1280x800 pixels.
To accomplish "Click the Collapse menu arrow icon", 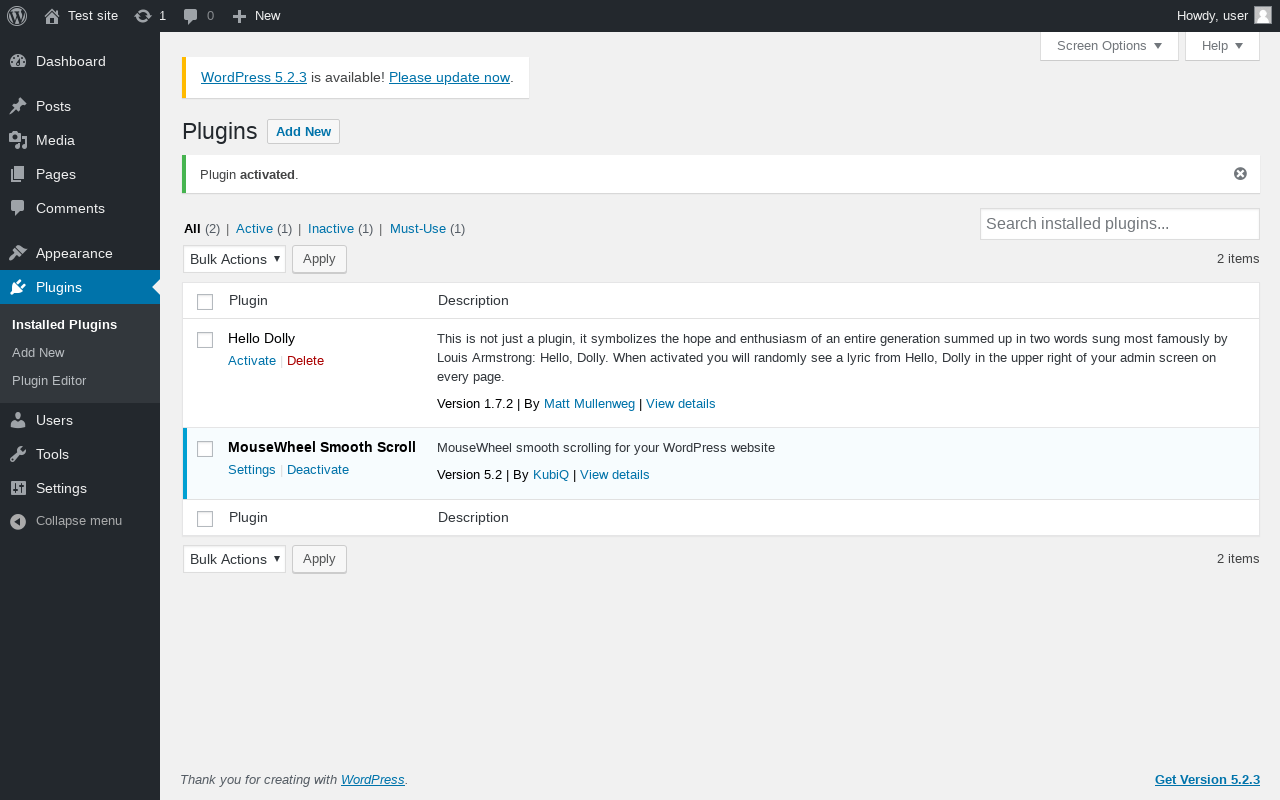I will pyautogui.click(x=18, y=521).
